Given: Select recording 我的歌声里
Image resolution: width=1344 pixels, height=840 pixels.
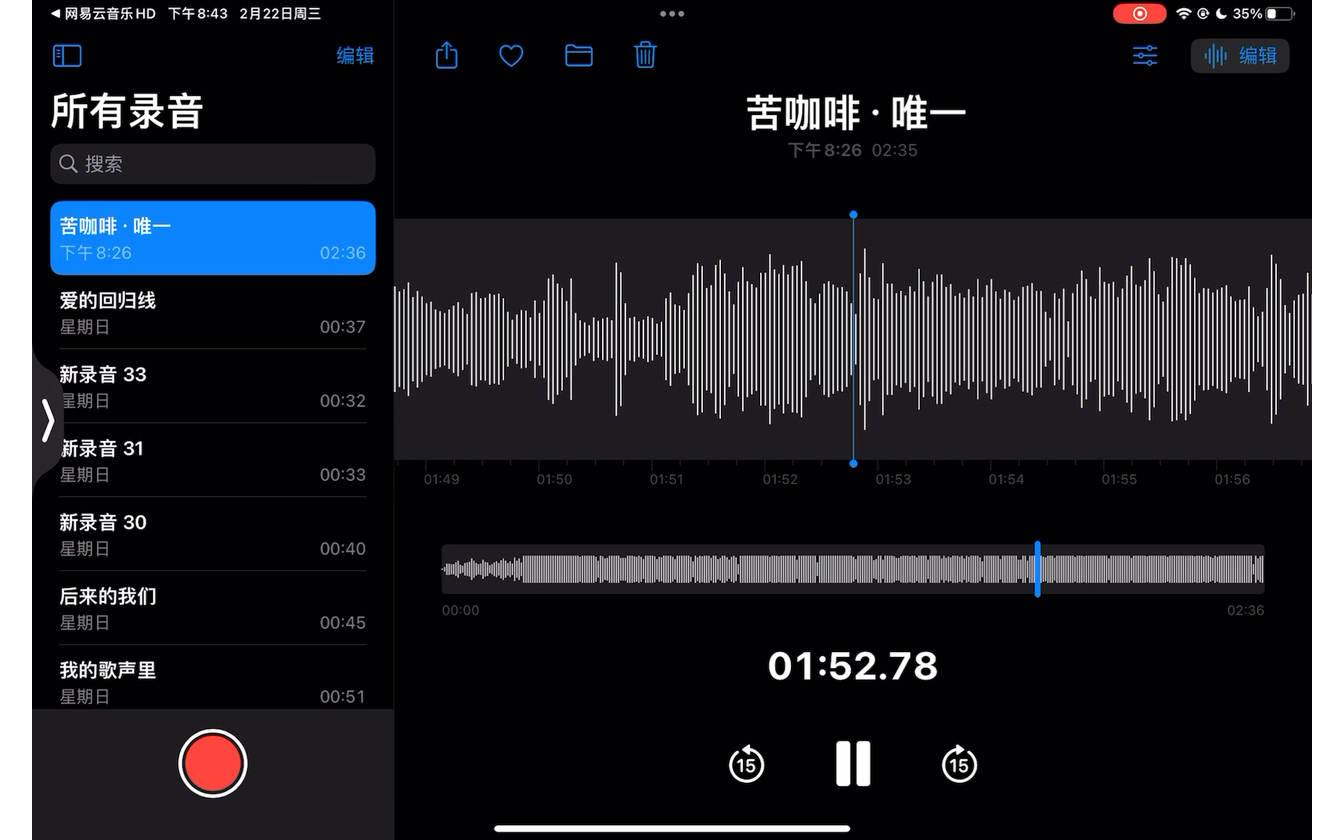Looking at the screenshot, I should 213,680.
